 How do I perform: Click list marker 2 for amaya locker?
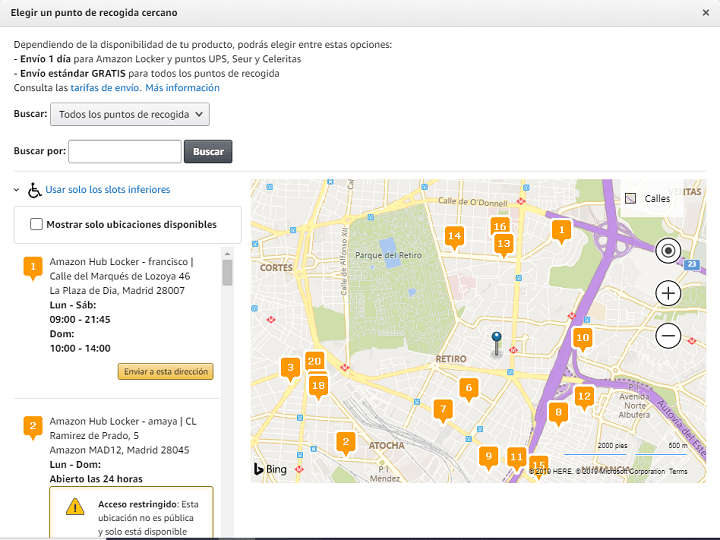pyautogui.click(x=33, y=427)
